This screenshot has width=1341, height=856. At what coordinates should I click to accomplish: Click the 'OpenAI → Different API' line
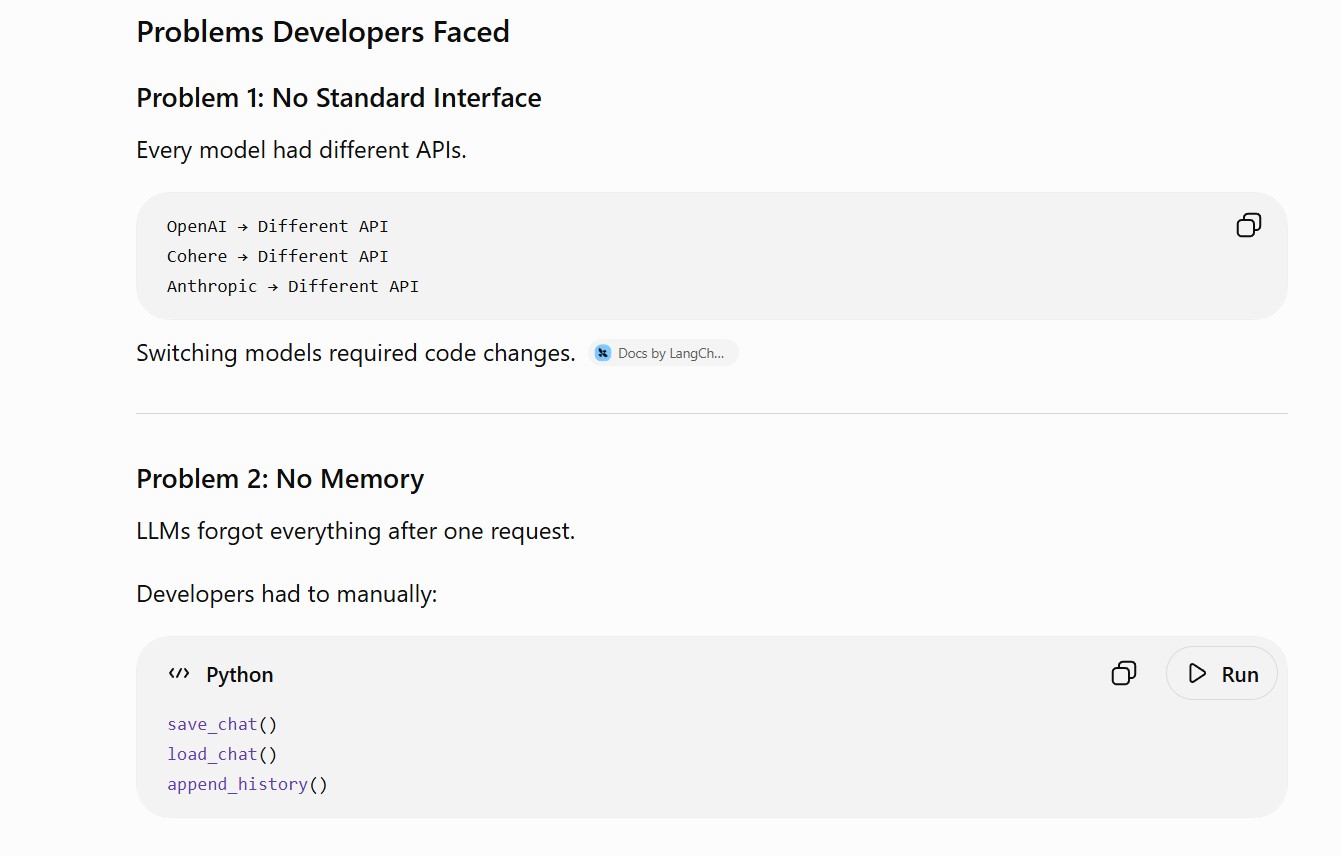(x=278, y=226)
